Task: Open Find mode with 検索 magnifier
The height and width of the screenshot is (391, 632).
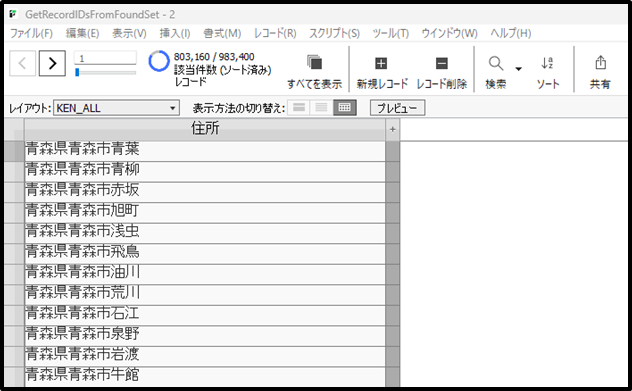Action: pos(496,63)
